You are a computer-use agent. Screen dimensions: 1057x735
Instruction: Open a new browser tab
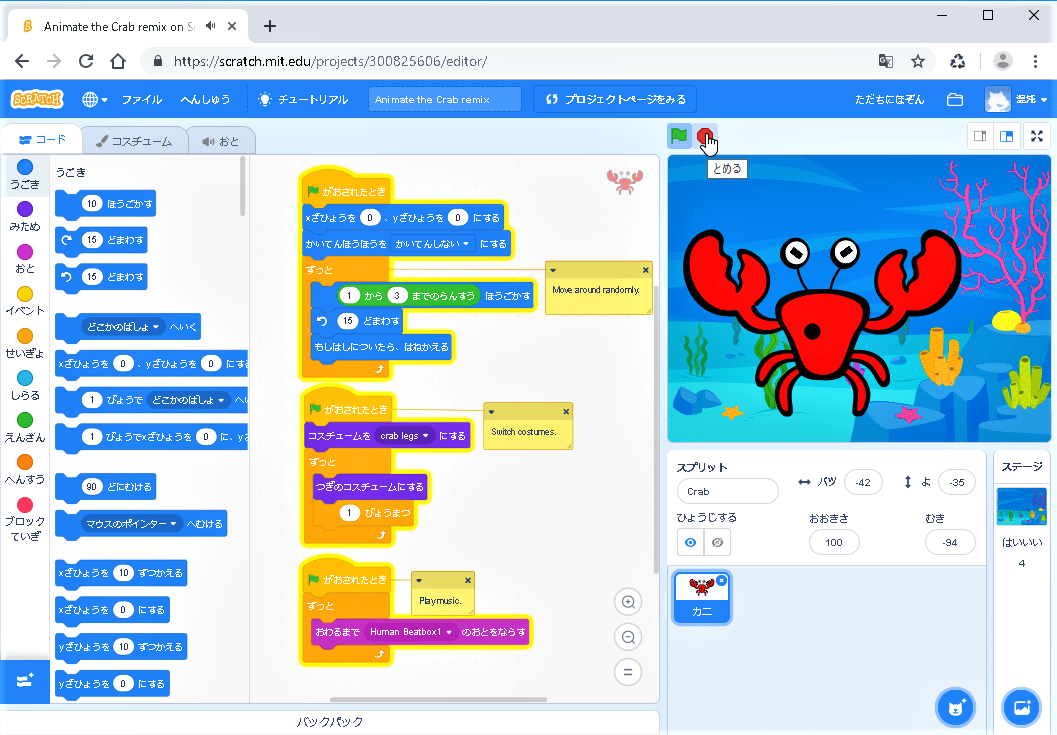tap(270, 26)
